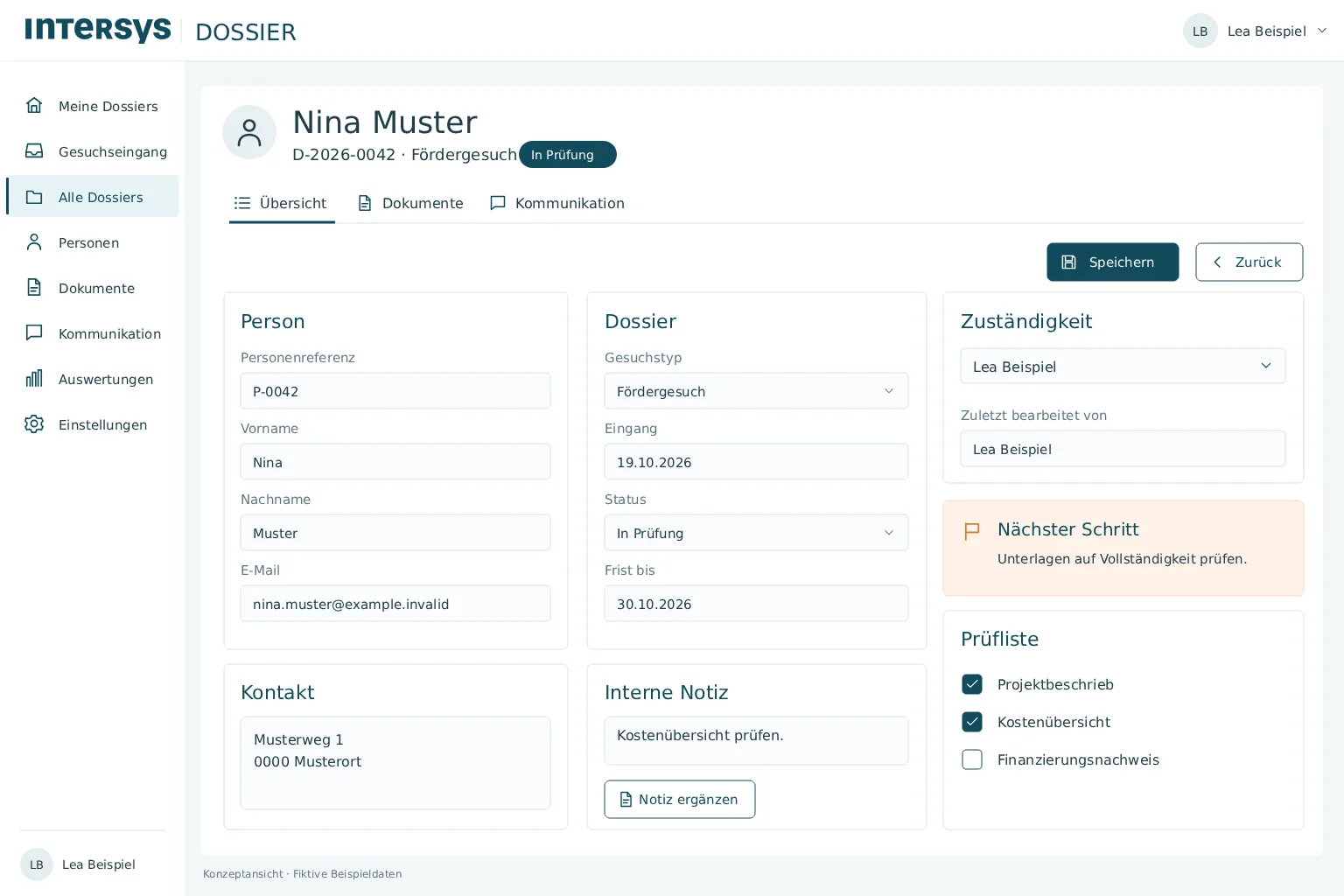The image size is (1344, 896).
Task: Switch to the Übersicht tab
Action: click(281, 203)
